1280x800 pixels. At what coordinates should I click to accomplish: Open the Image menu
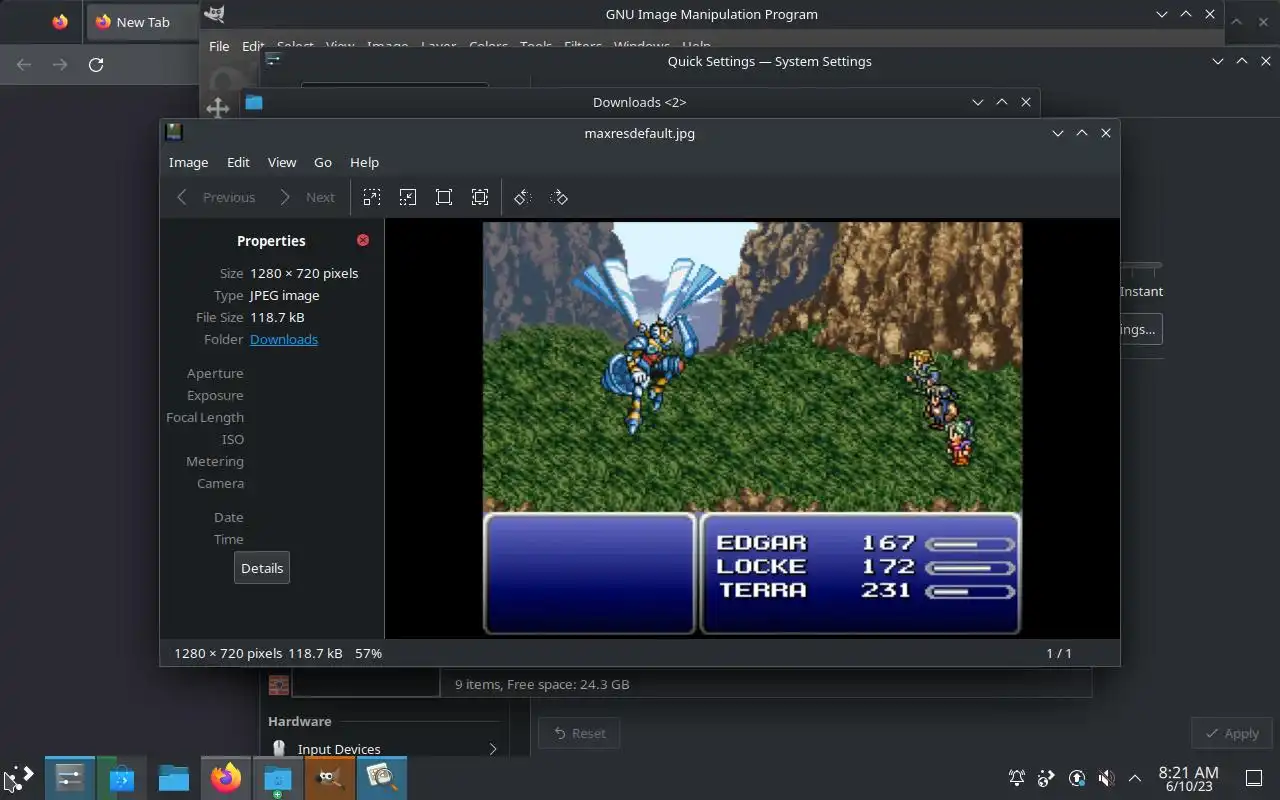coord(188,162)
